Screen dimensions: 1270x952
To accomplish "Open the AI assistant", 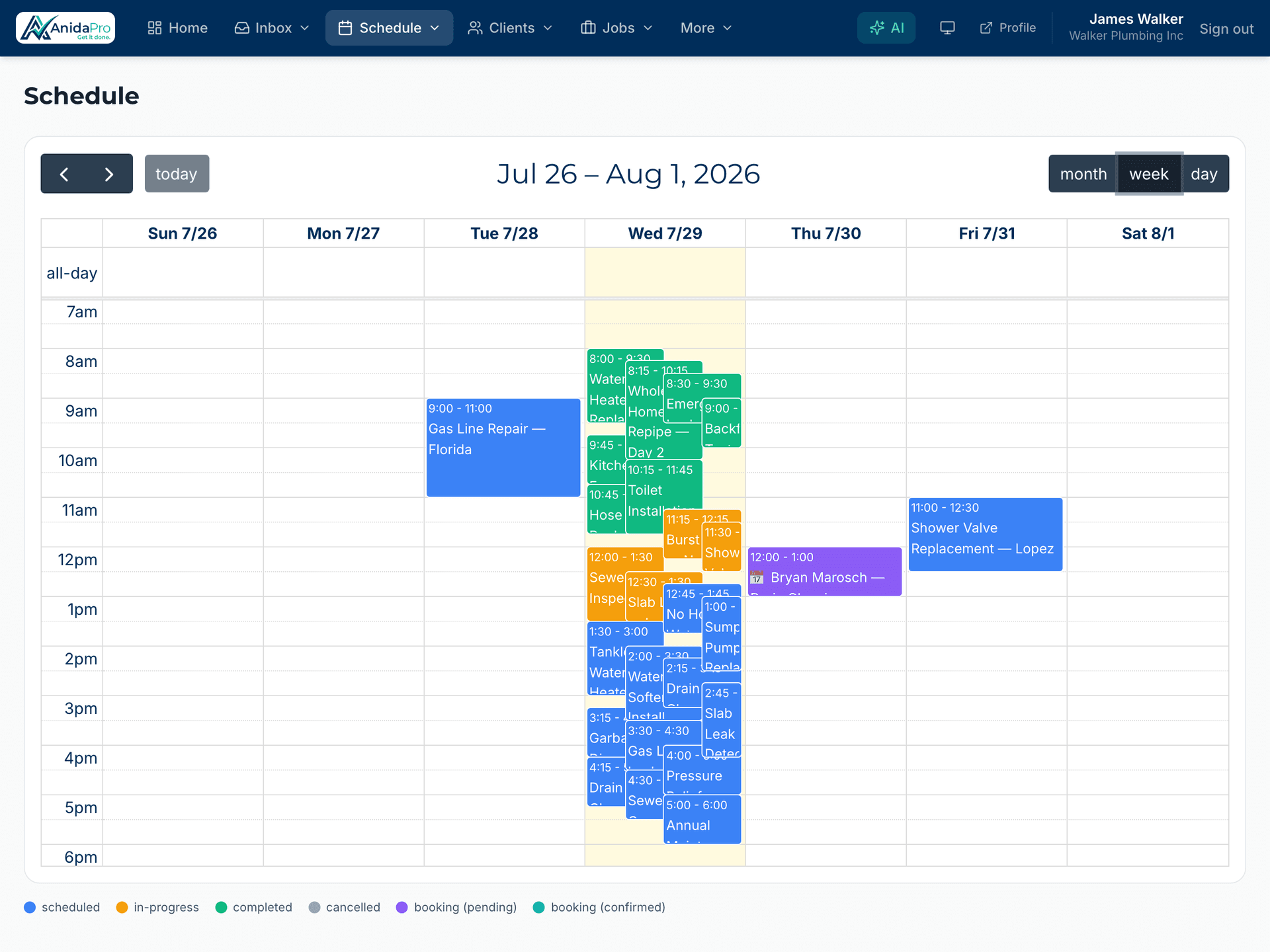I will pyautogui.click(x=886, y=28).
